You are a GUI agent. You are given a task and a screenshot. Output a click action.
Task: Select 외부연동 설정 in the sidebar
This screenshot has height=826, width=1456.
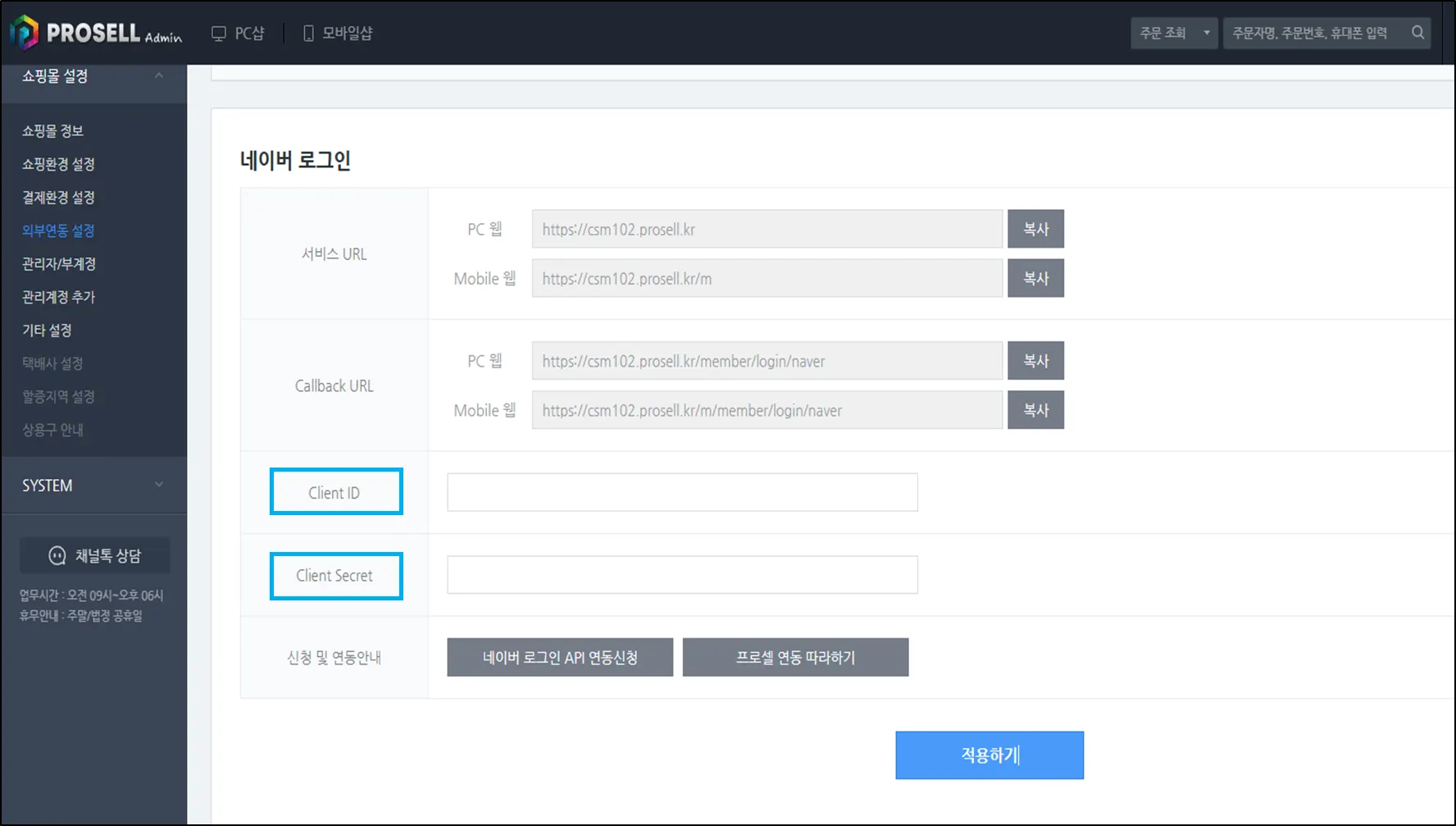58,230
